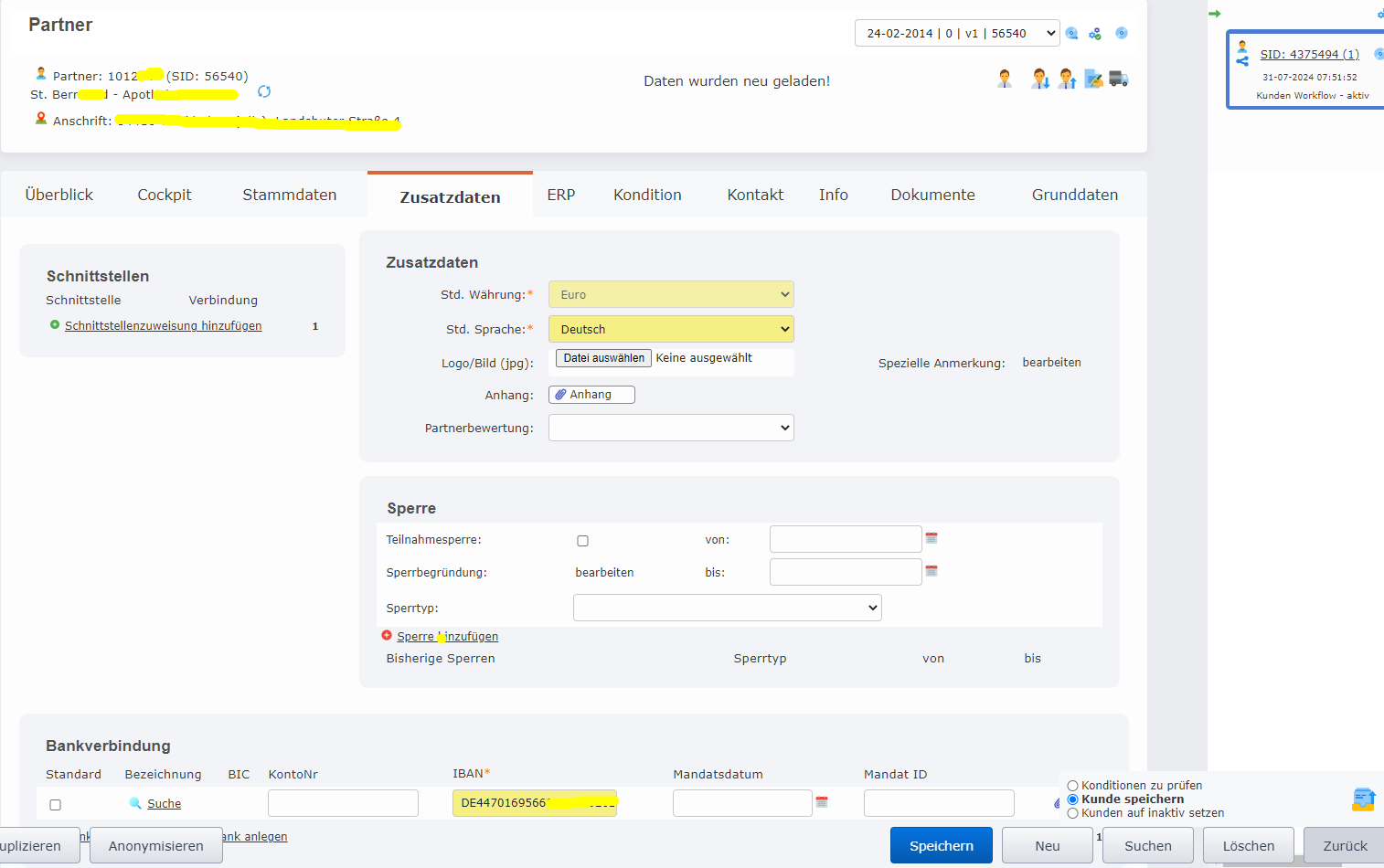Tick the Standard checkbox in Bankverbindung row
This screenshot has height=868, width=1384.
click(x=56, y=805)
